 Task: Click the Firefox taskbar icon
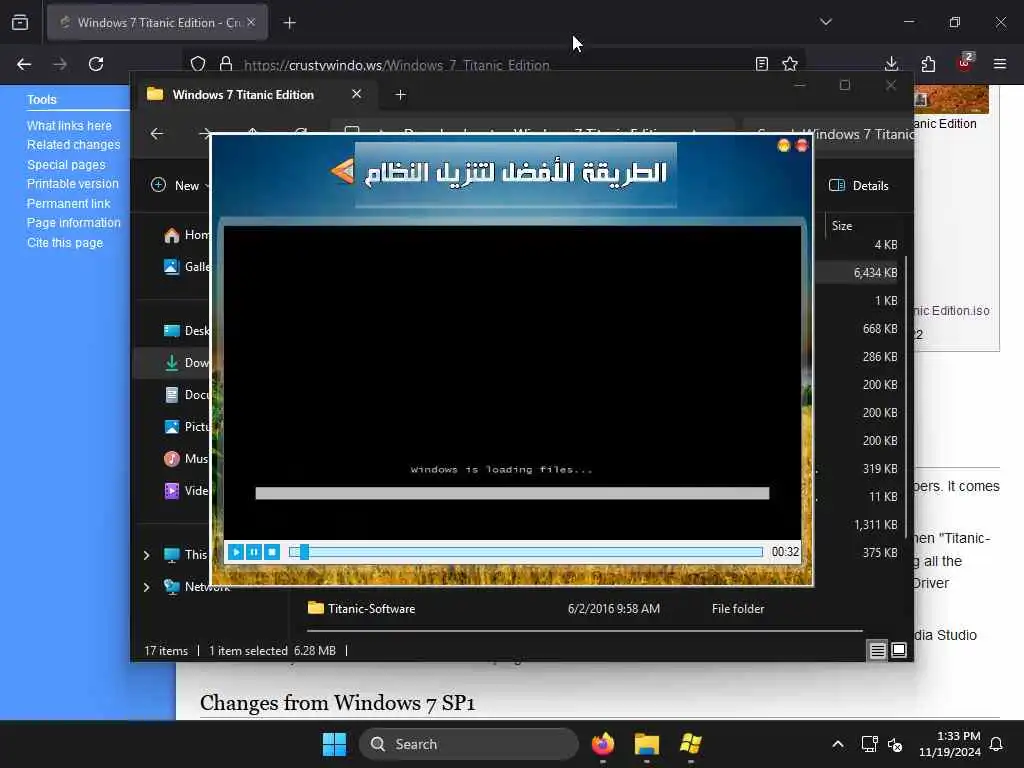603,744
